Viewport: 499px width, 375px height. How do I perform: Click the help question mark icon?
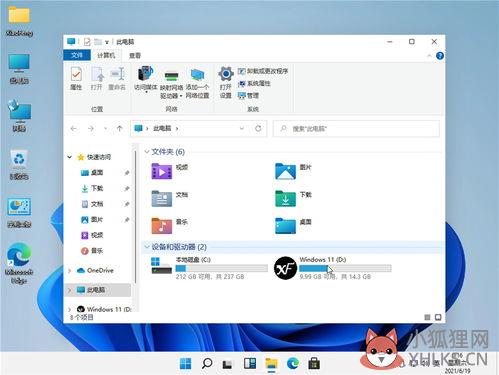click(x=440, y=56)
